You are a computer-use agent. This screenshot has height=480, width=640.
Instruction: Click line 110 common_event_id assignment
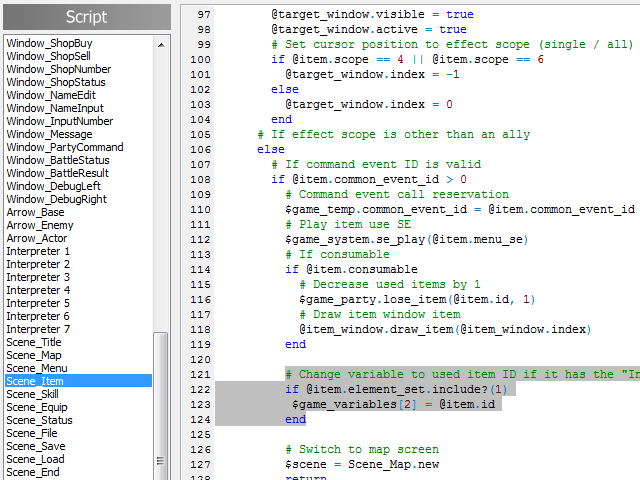(x=460, y=209)
